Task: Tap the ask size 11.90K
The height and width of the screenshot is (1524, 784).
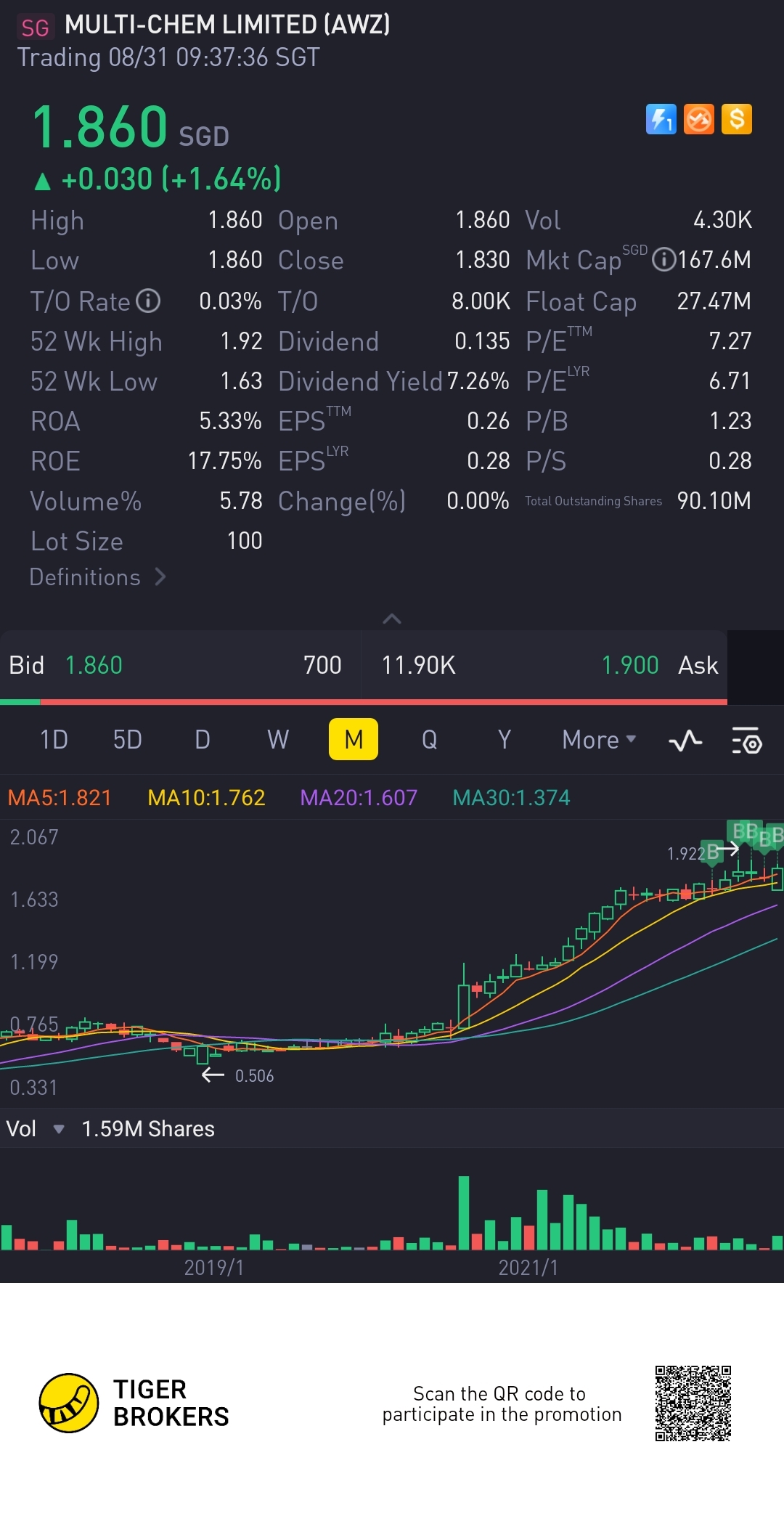Action: pyautogui.click(x=419, y=665)
